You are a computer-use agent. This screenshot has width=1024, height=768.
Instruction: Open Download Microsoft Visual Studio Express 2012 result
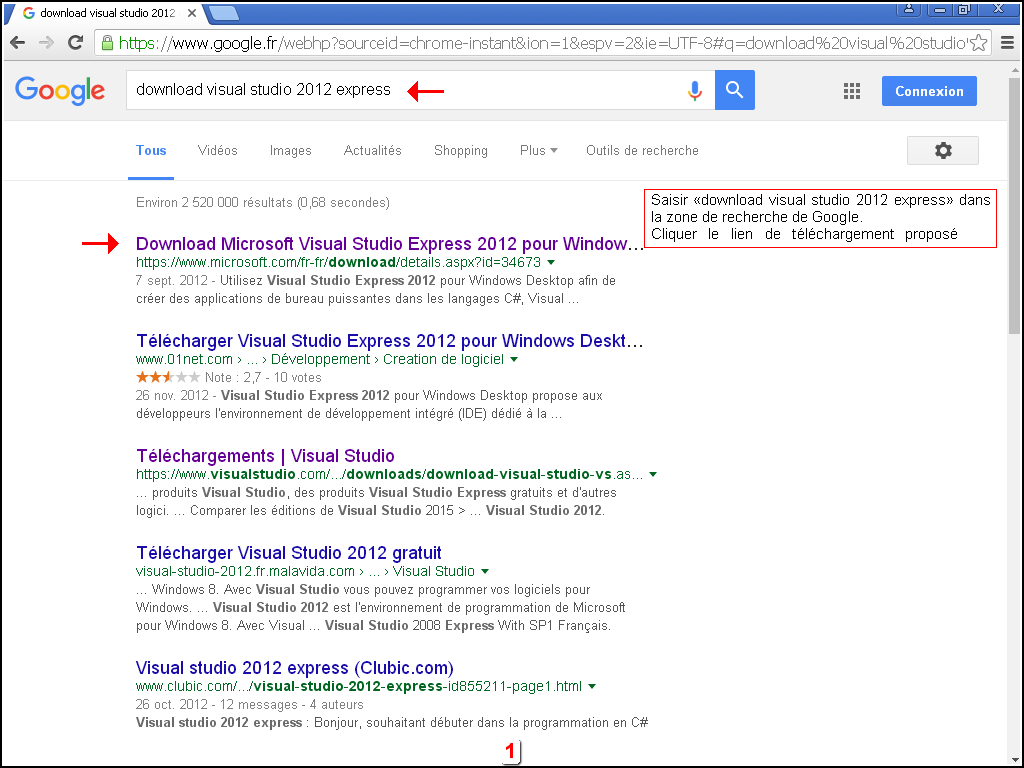389,244
